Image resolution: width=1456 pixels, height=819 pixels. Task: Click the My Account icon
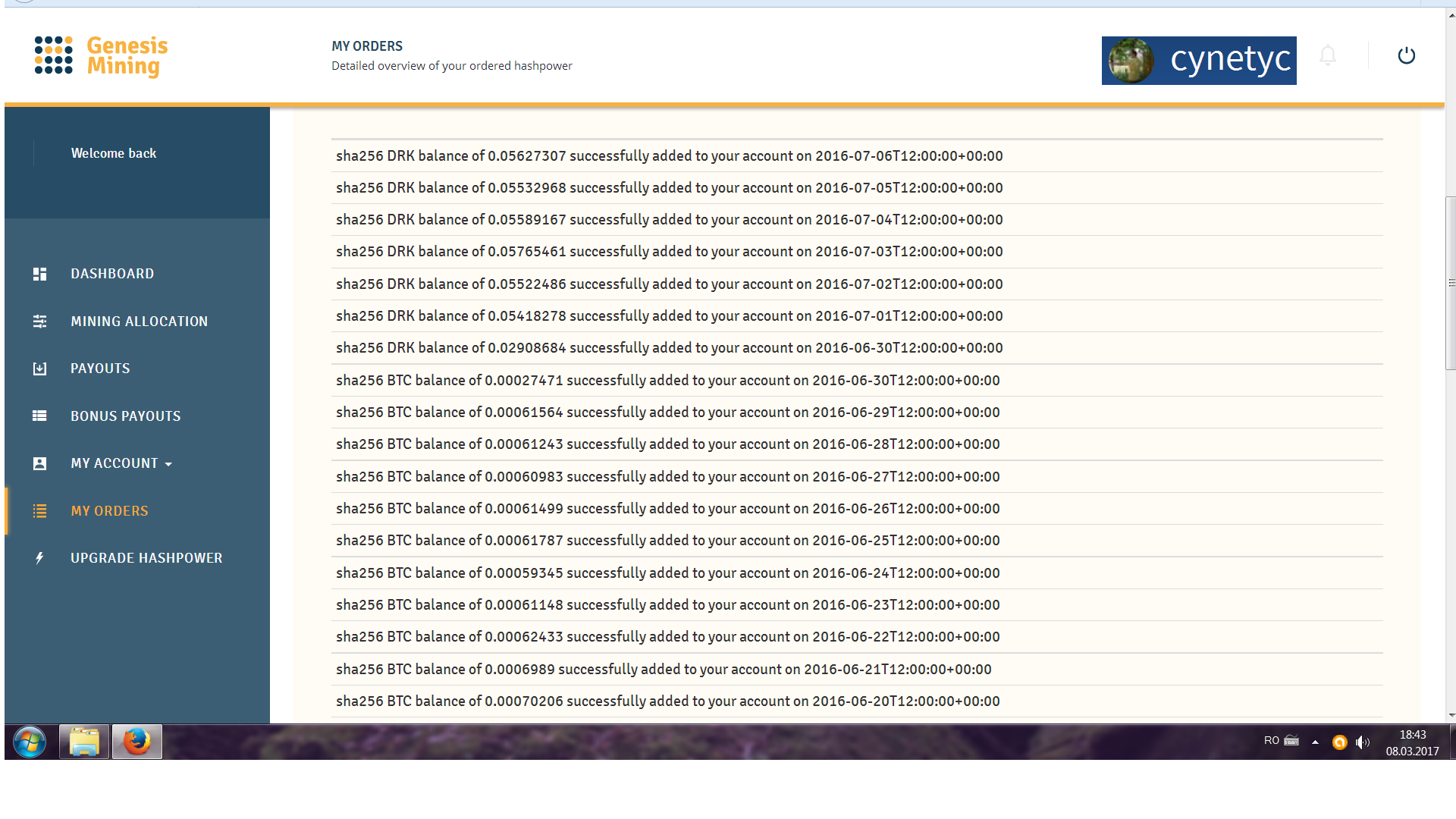[x=40, y=463]
